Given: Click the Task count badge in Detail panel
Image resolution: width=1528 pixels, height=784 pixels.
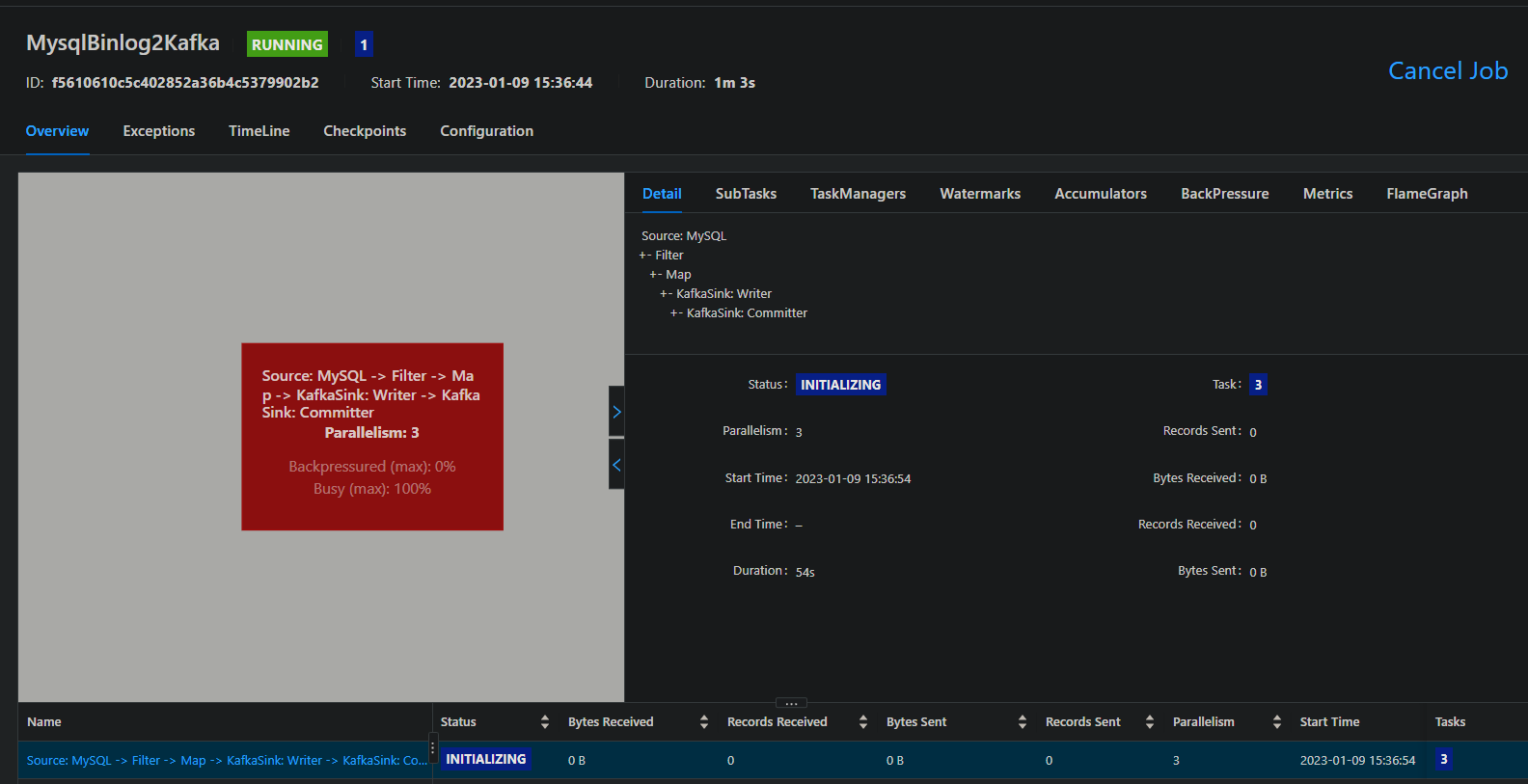Looking at the screenshot, I should point(1258,385).
